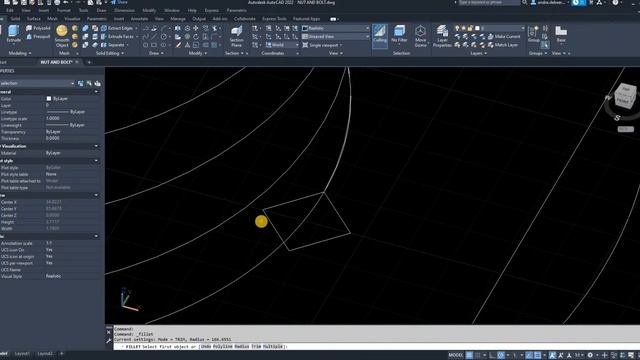Open the Mesh ribbon tab
The image size is (640, 360).
point(52,19)
